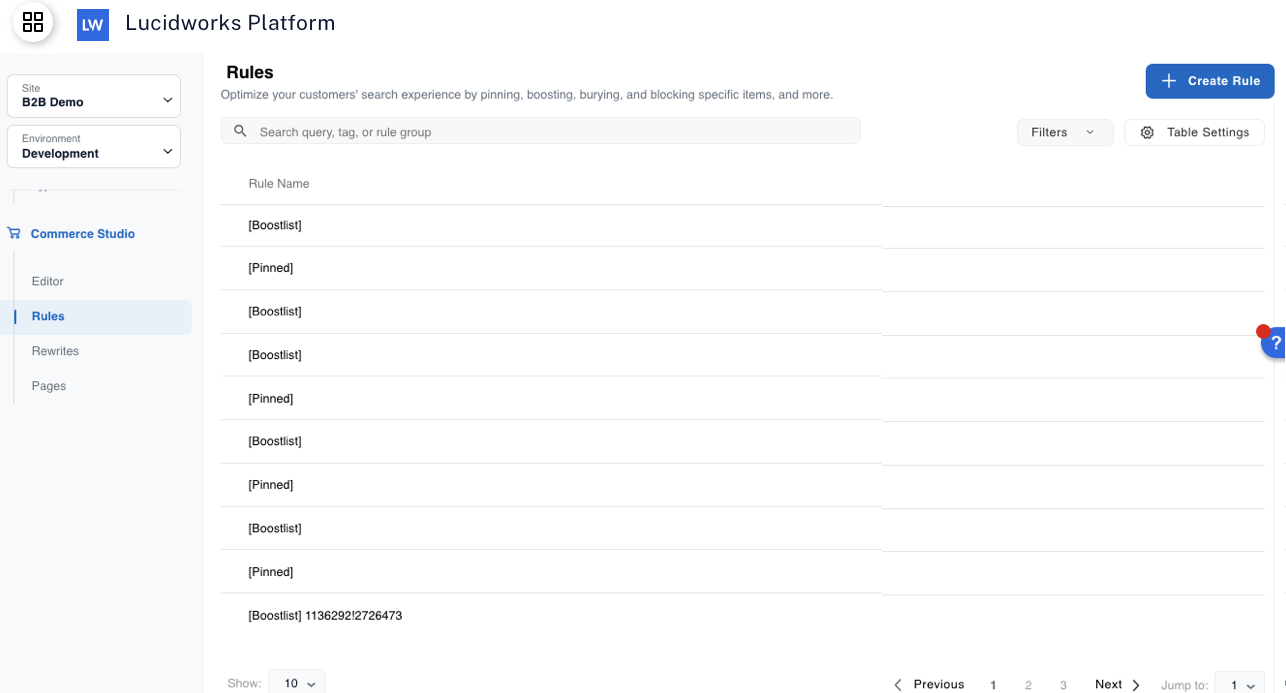Click the Commerce Studio cart icon
The image size is (1286, 693).
coord(14,233)
